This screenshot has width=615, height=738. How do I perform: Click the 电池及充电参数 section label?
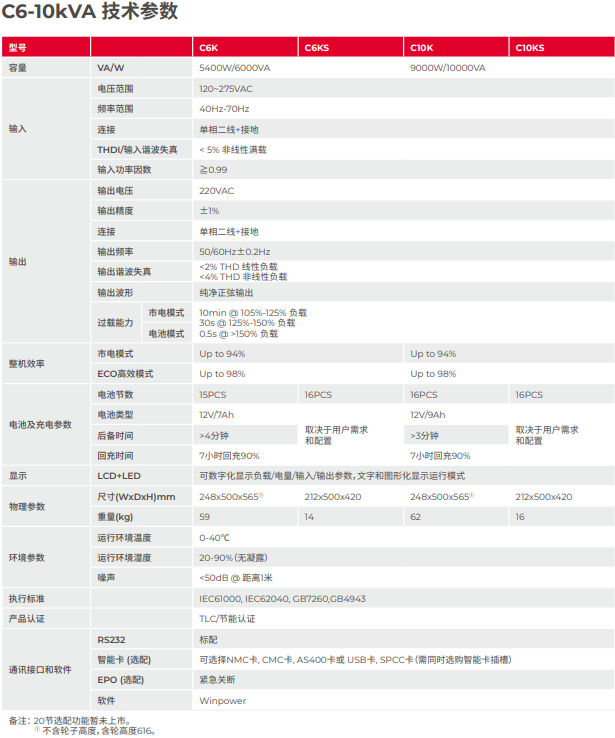(x=40, y=425)
